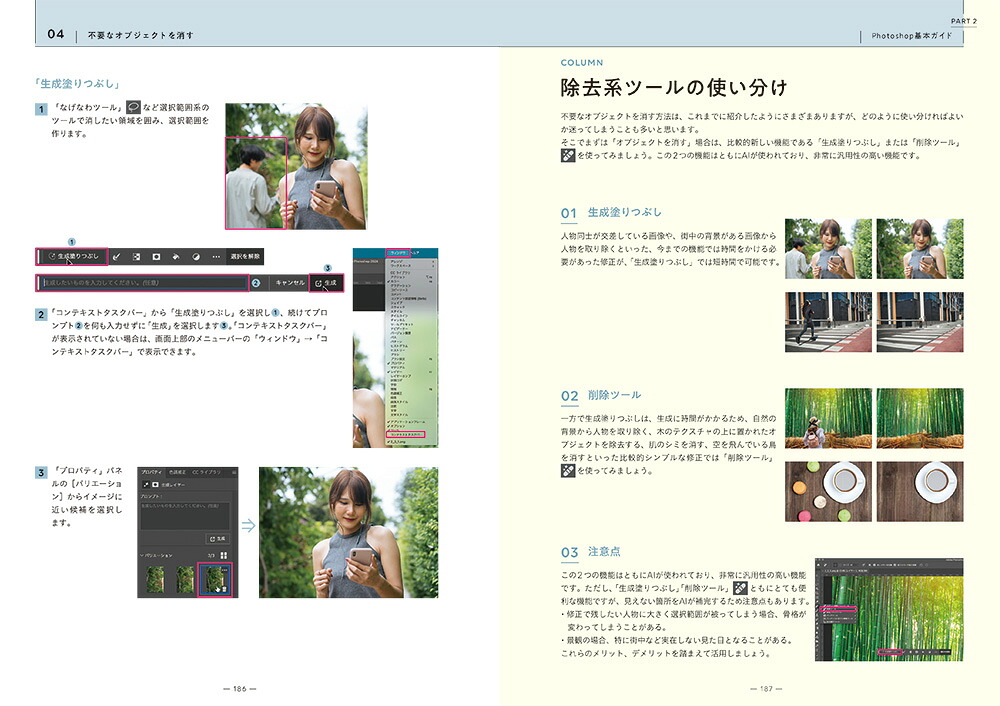Click the 生成 button in the Properties panel

[x=217, y=539]
